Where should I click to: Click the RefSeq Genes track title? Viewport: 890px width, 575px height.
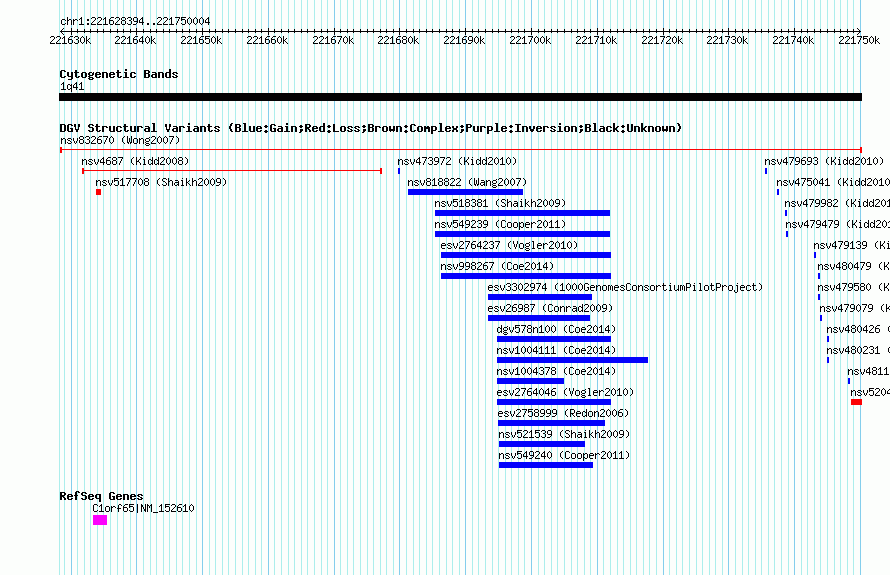click(x=101, y=496)
